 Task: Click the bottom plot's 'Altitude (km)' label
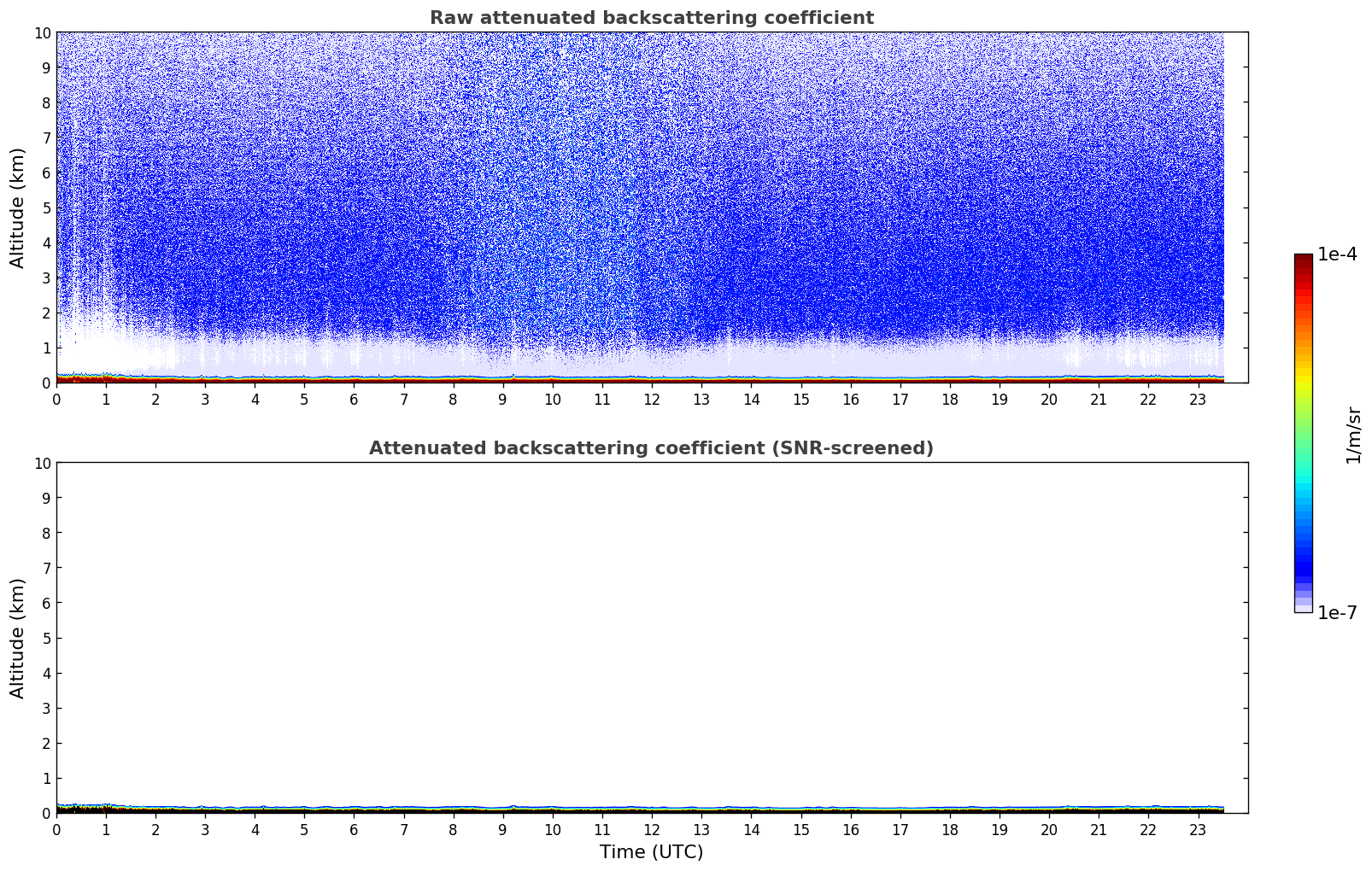(x=18, y=638)
